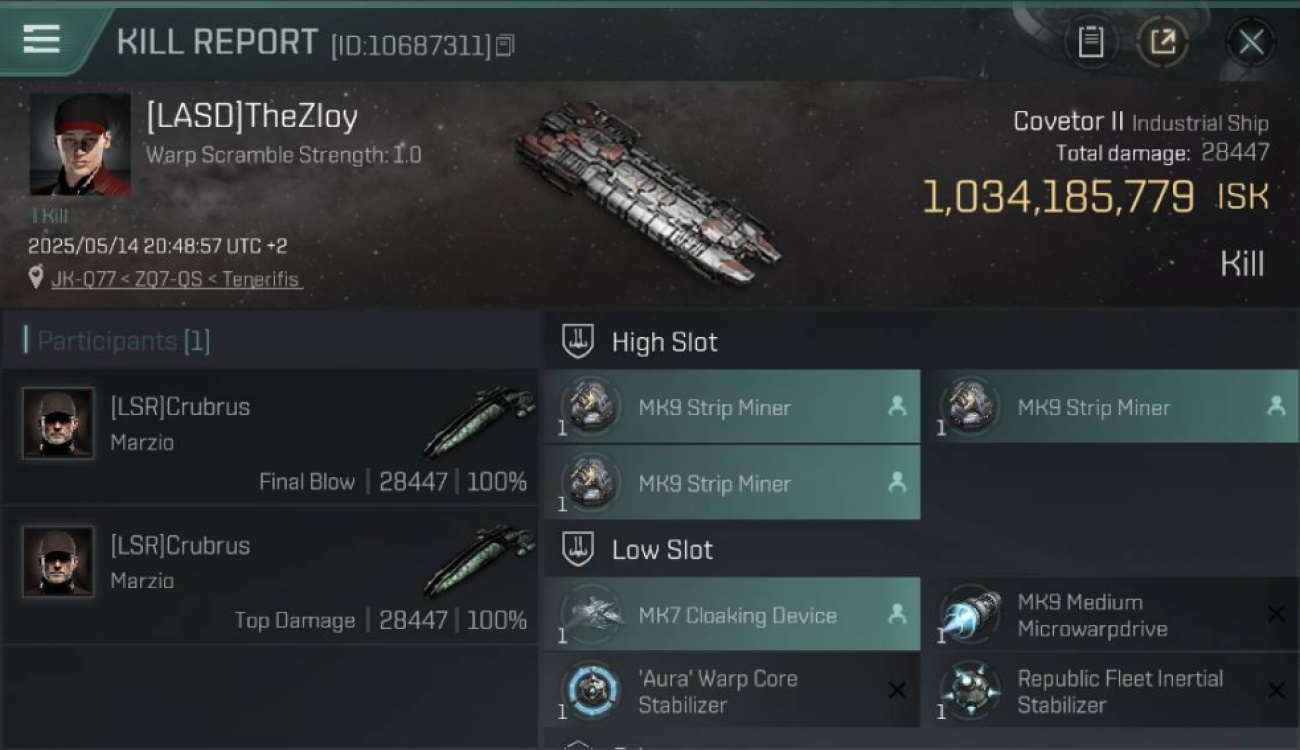
Task: Click the Low Slot section shield icon
Action: tap(578, 549)
